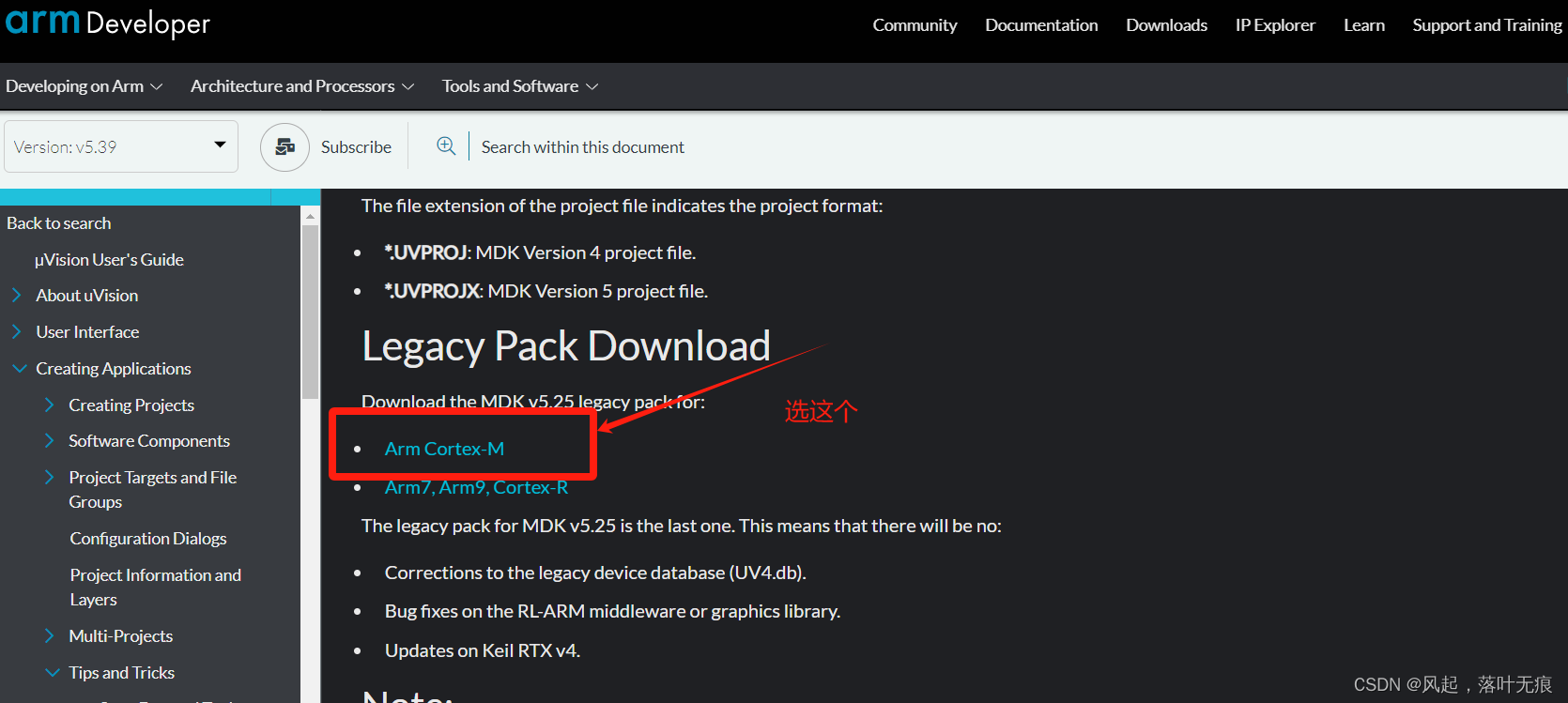1568x703 pixels.
Task: Open the Documentation nav item
Action: pos(1041,25)
